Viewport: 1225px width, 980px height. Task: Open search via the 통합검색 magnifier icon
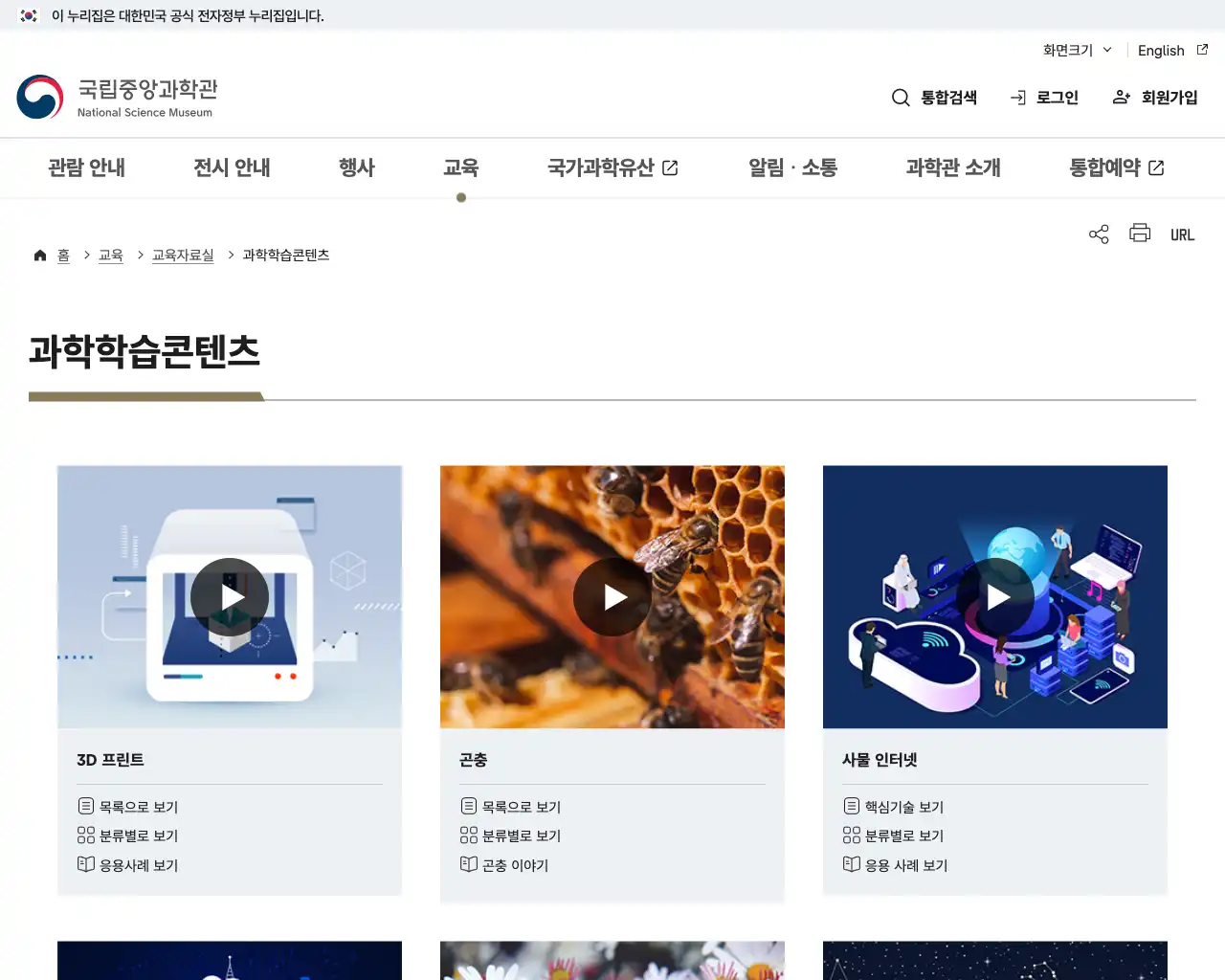click(901, 97)
